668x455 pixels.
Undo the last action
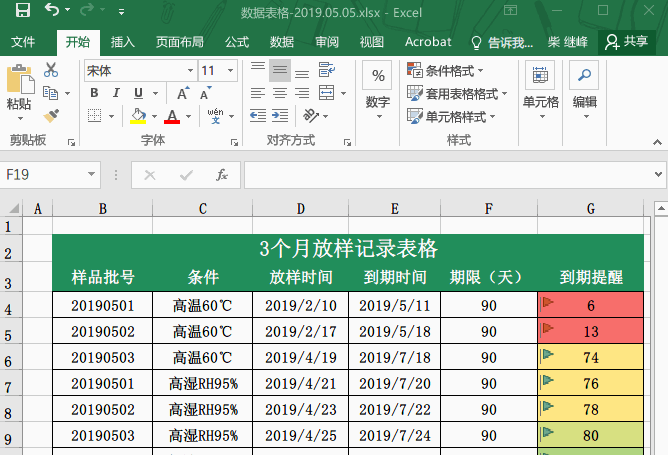coord(52,9)
